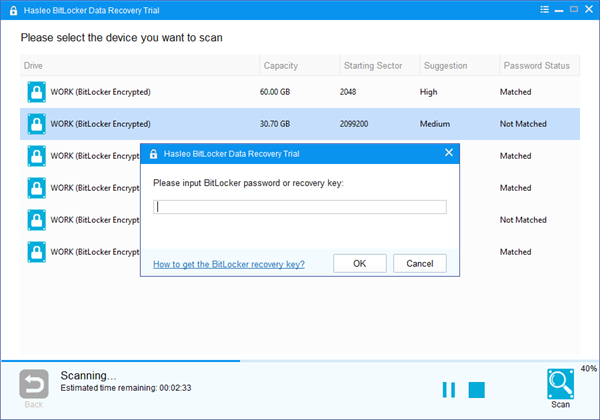Click the lock icon on the last drive row
The image size is (600, 420).
tap(36, 251)
